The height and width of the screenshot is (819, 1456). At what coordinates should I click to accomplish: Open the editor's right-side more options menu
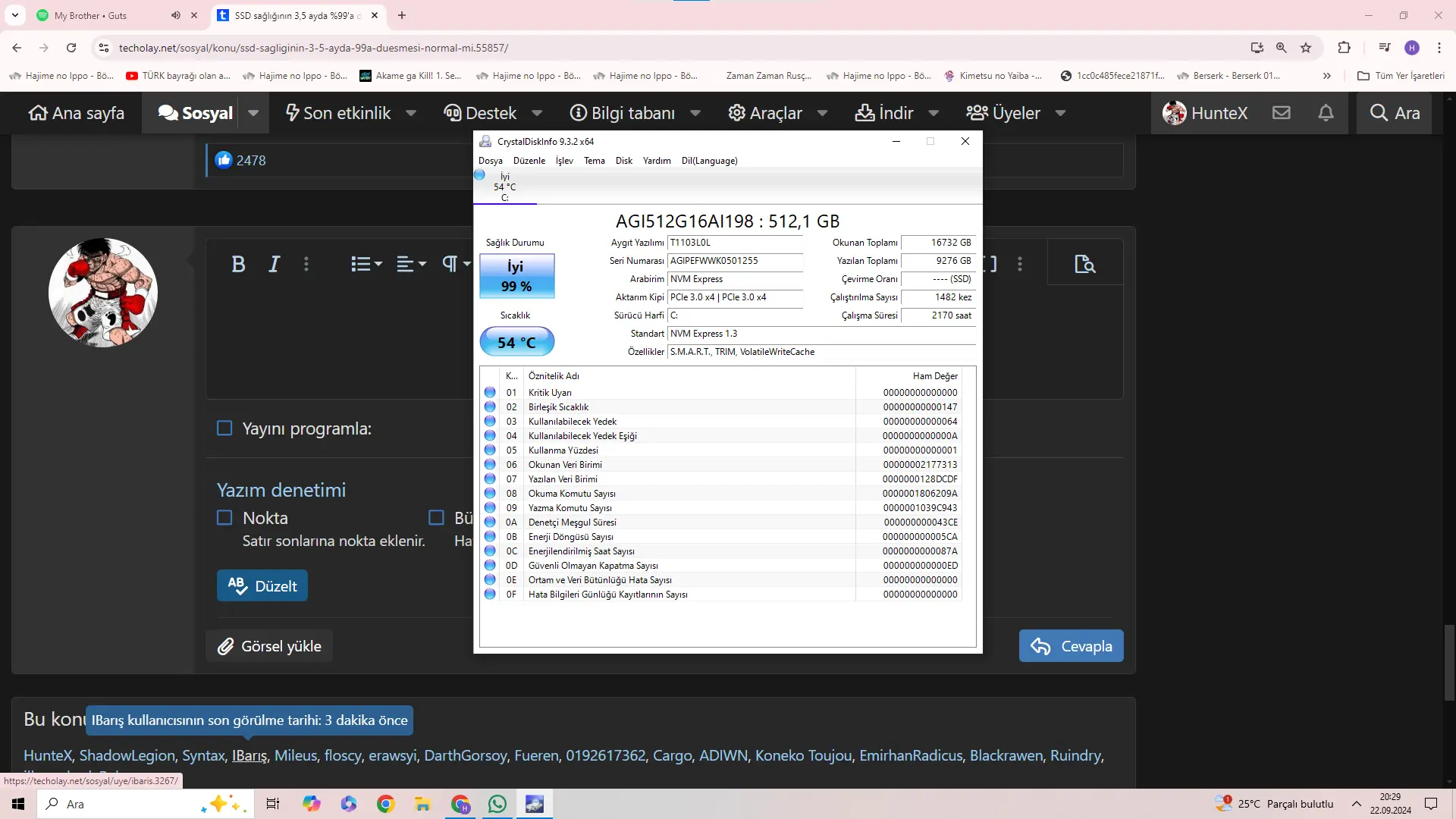(x=1020, y=264)
